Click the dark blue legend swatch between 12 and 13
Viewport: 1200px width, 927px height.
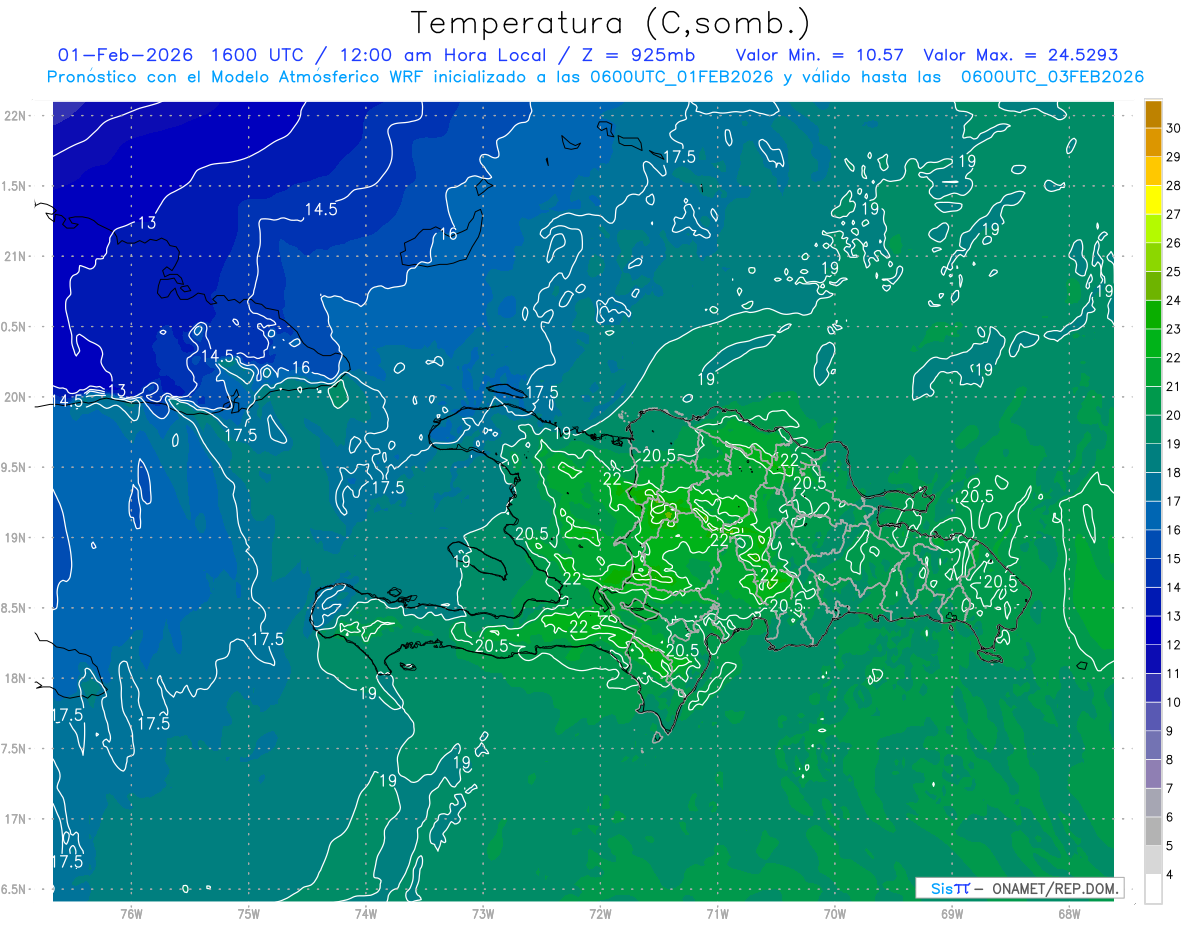(1153, 631)
